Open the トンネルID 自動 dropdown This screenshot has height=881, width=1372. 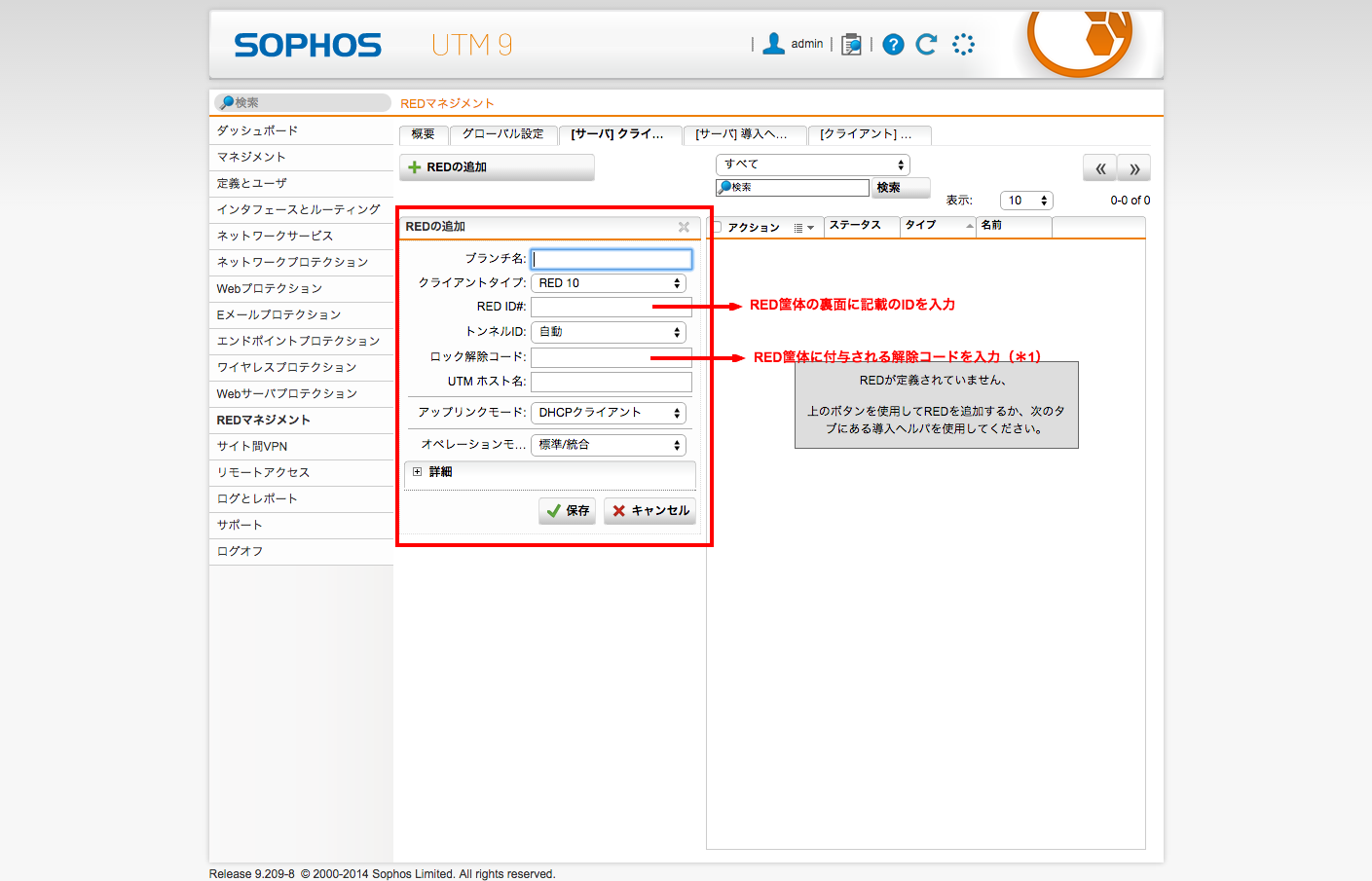(609, 332)
